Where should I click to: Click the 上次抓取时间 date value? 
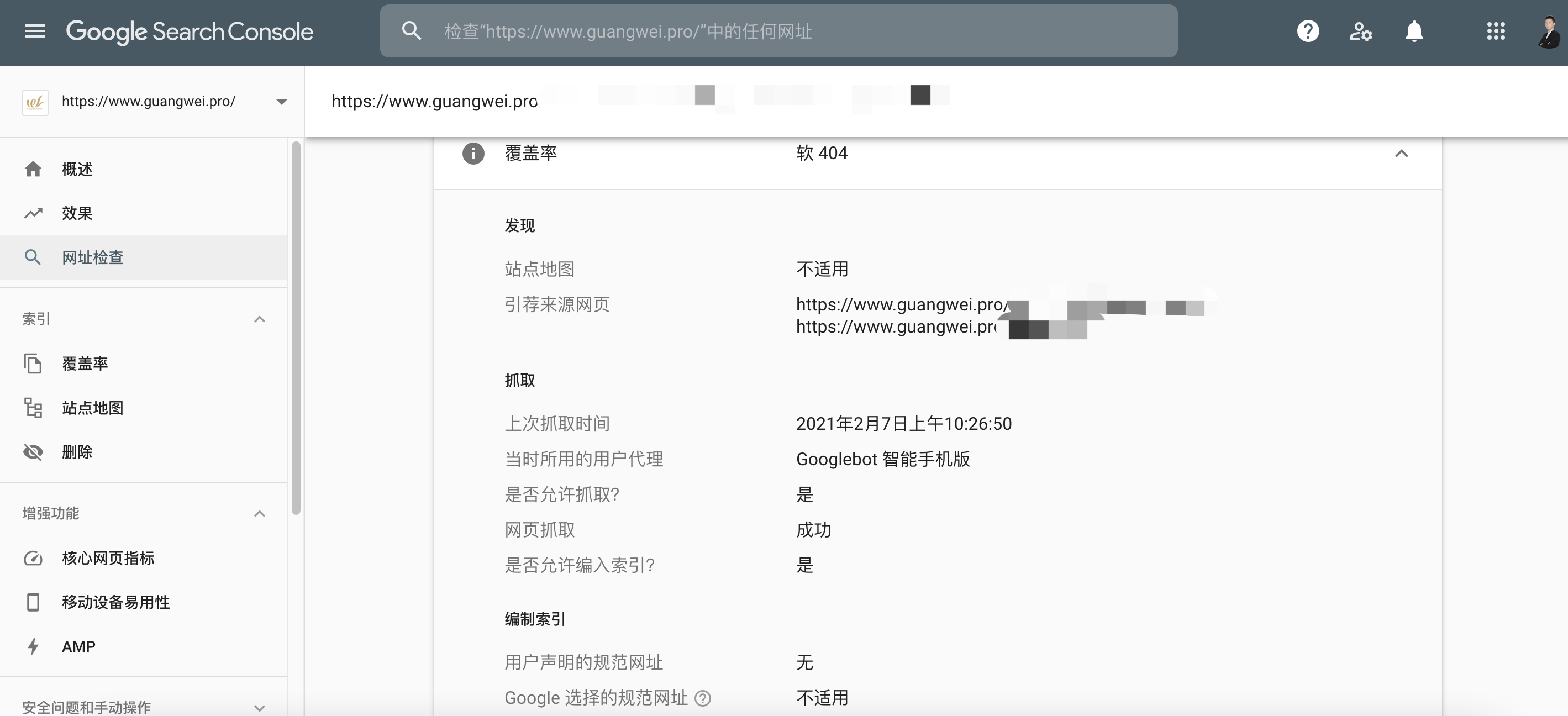coord(904,423)
